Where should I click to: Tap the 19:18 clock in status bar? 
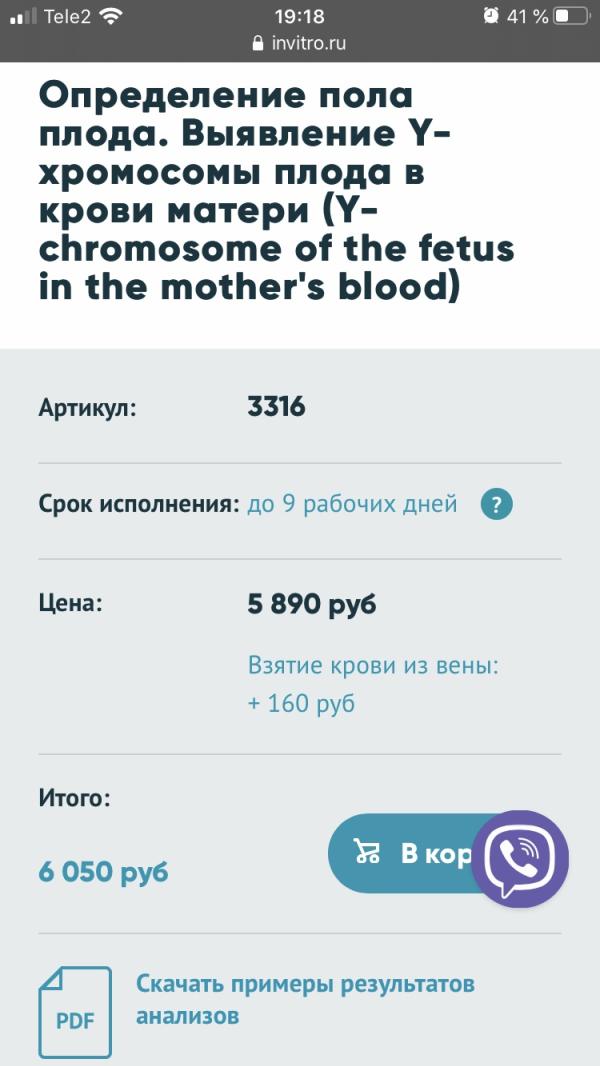pyautogui.click(x=298, y=16)
